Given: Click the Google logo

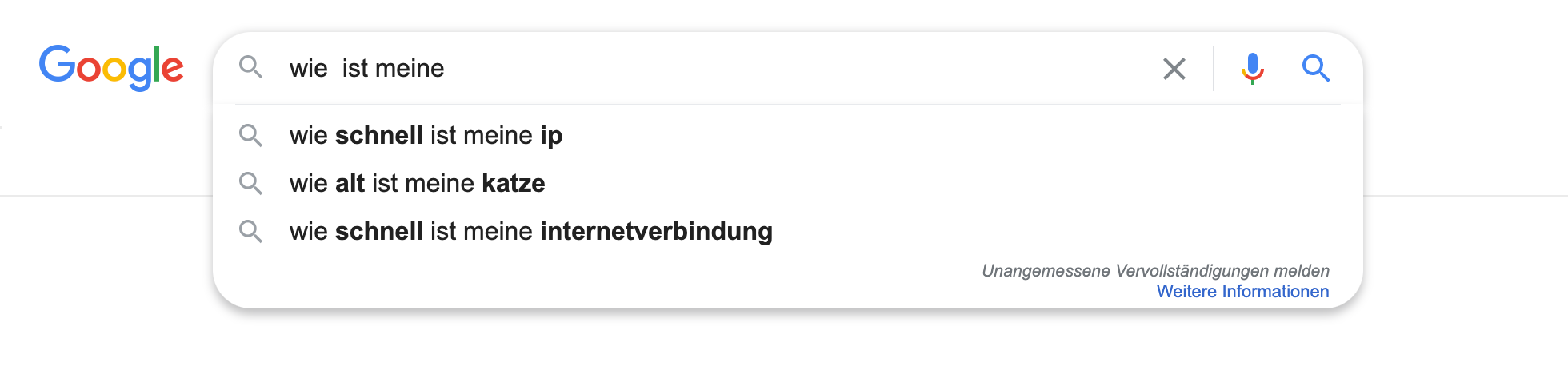Looking at the screenshot, I should pos(111,67).
